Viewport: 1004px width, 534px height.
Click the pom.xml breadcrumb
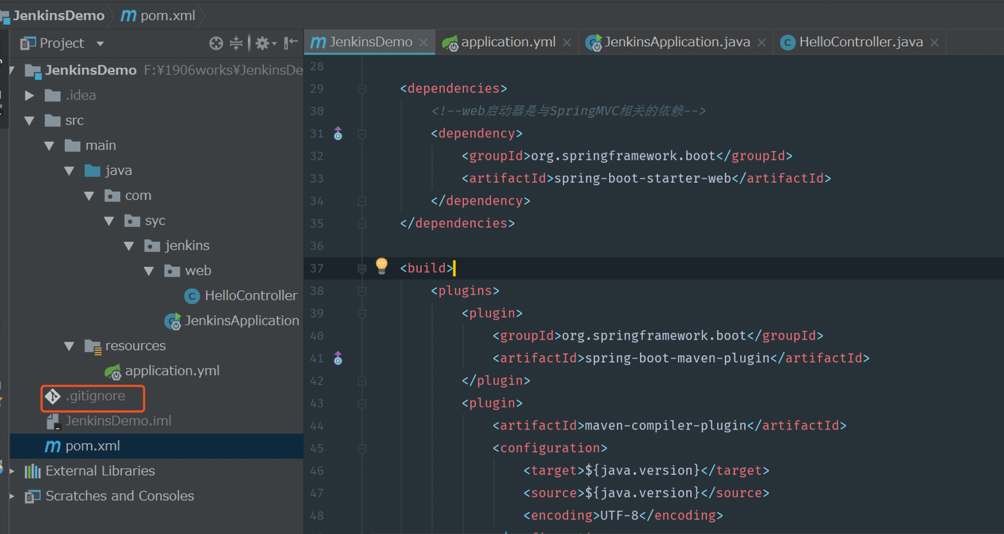[x=168, y=15]
